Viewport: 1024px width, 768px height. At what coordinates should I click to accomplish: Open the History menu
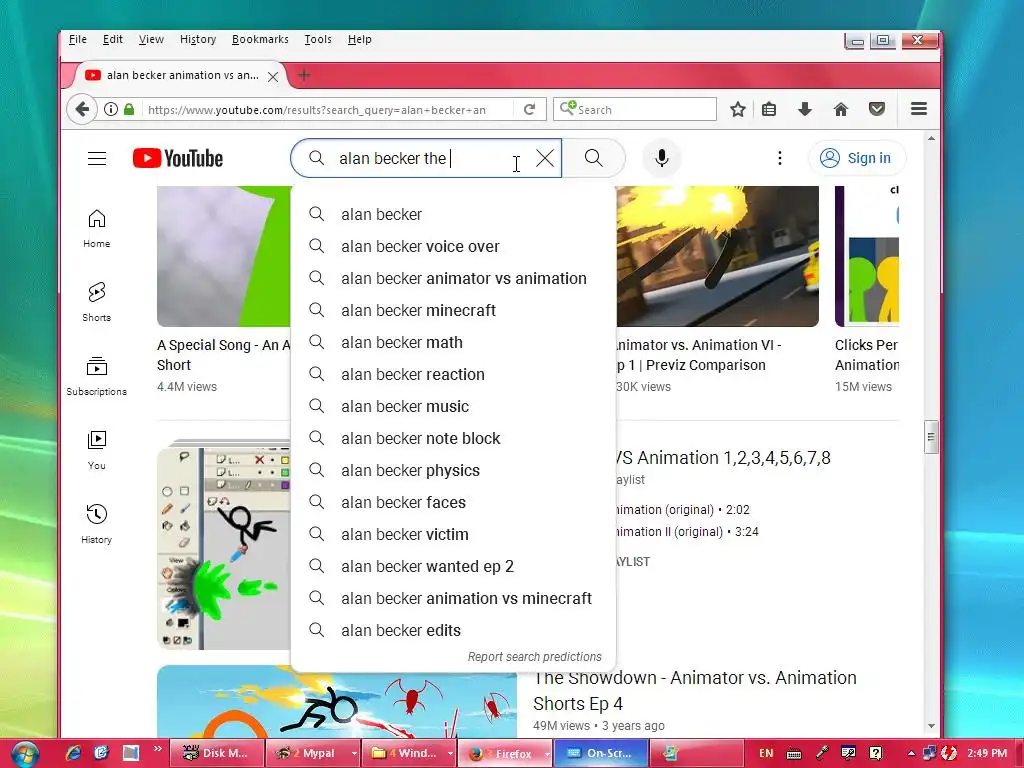(198, 39)
